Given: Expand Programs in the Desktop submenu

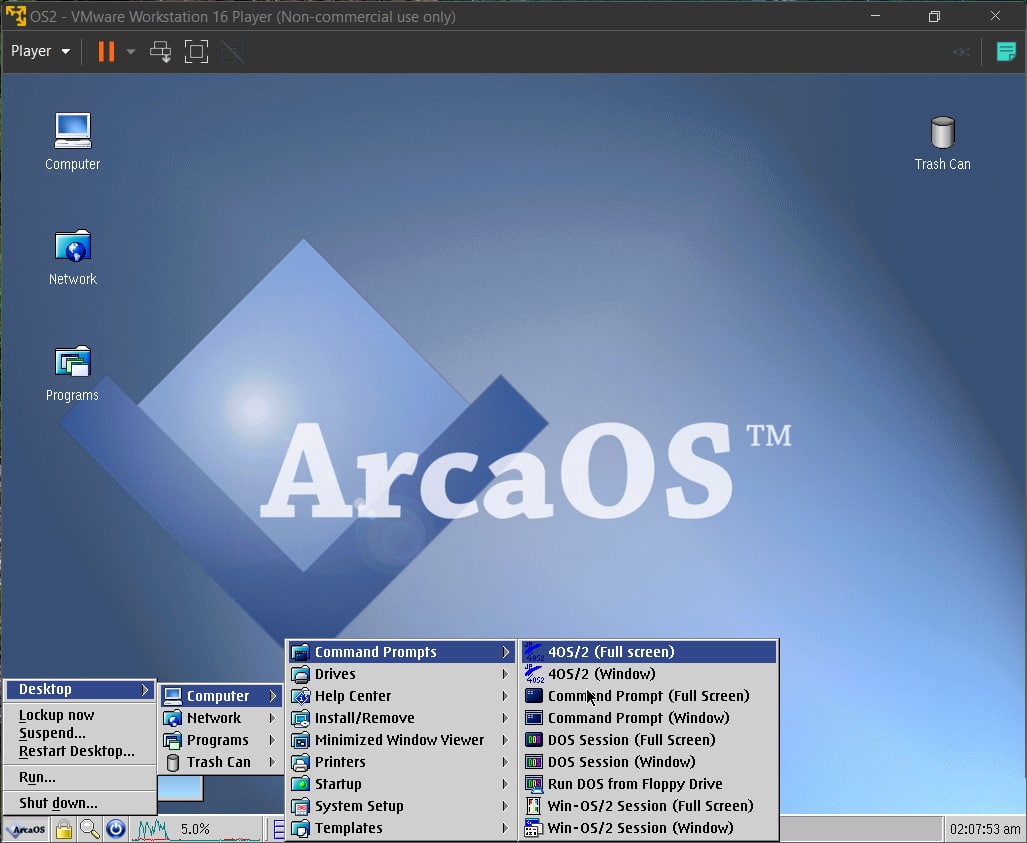Looking at the screenshot, I should coord(221,740).
